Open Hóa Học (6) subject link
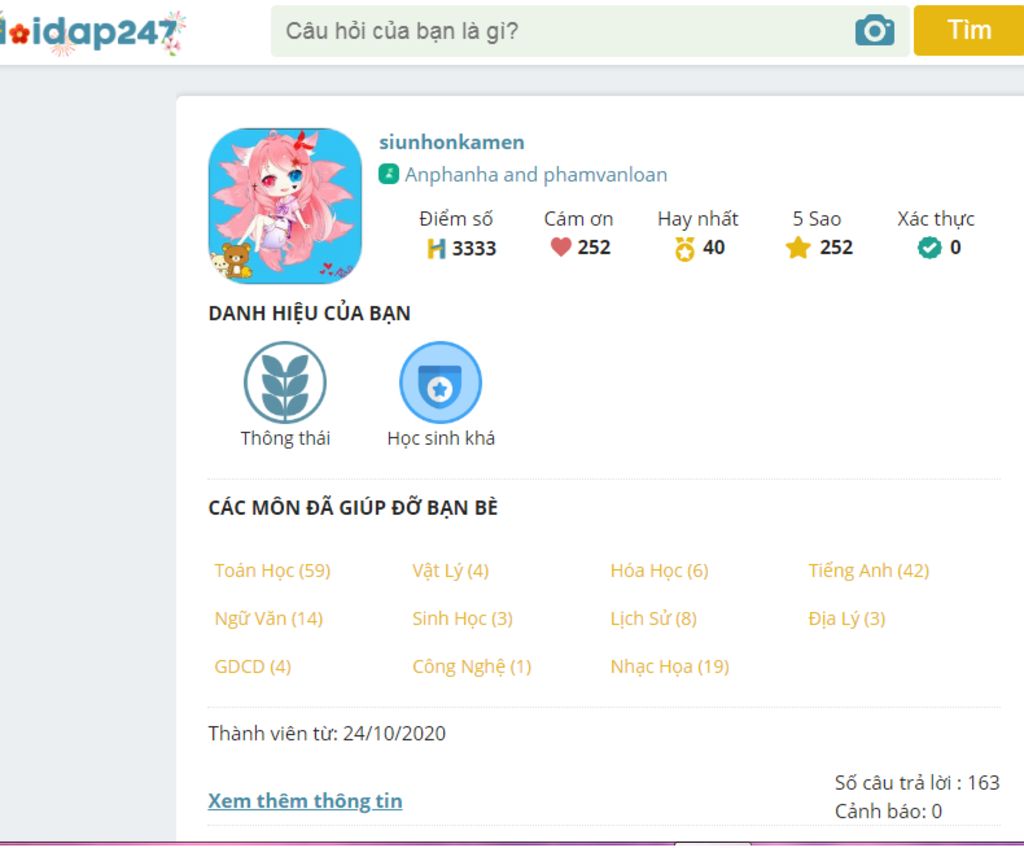This screenshot has width=1024, height=848. (660, 570)
